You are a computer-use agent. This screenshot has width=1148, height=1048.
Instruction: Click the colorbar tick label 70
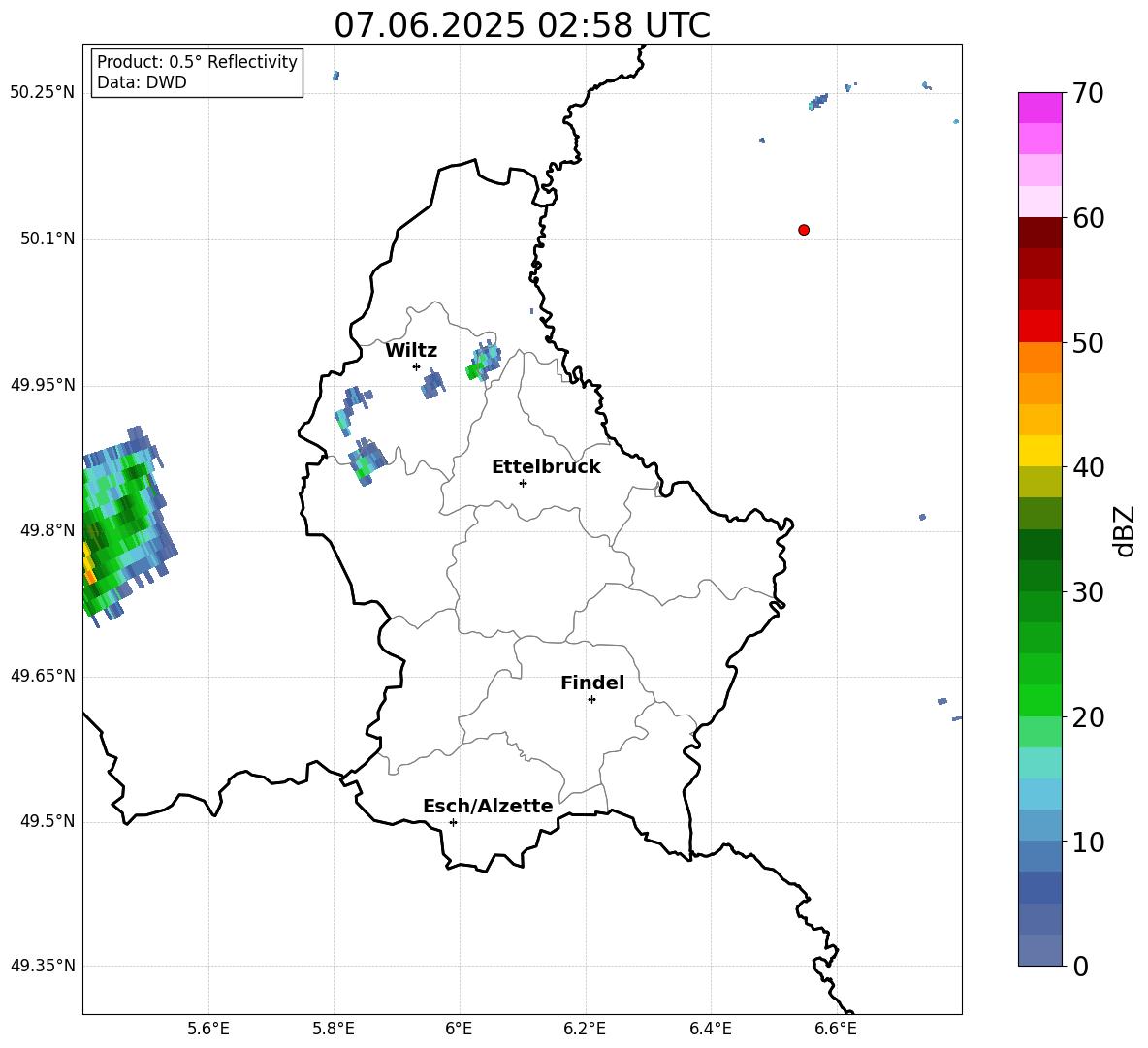[1087, 93]
